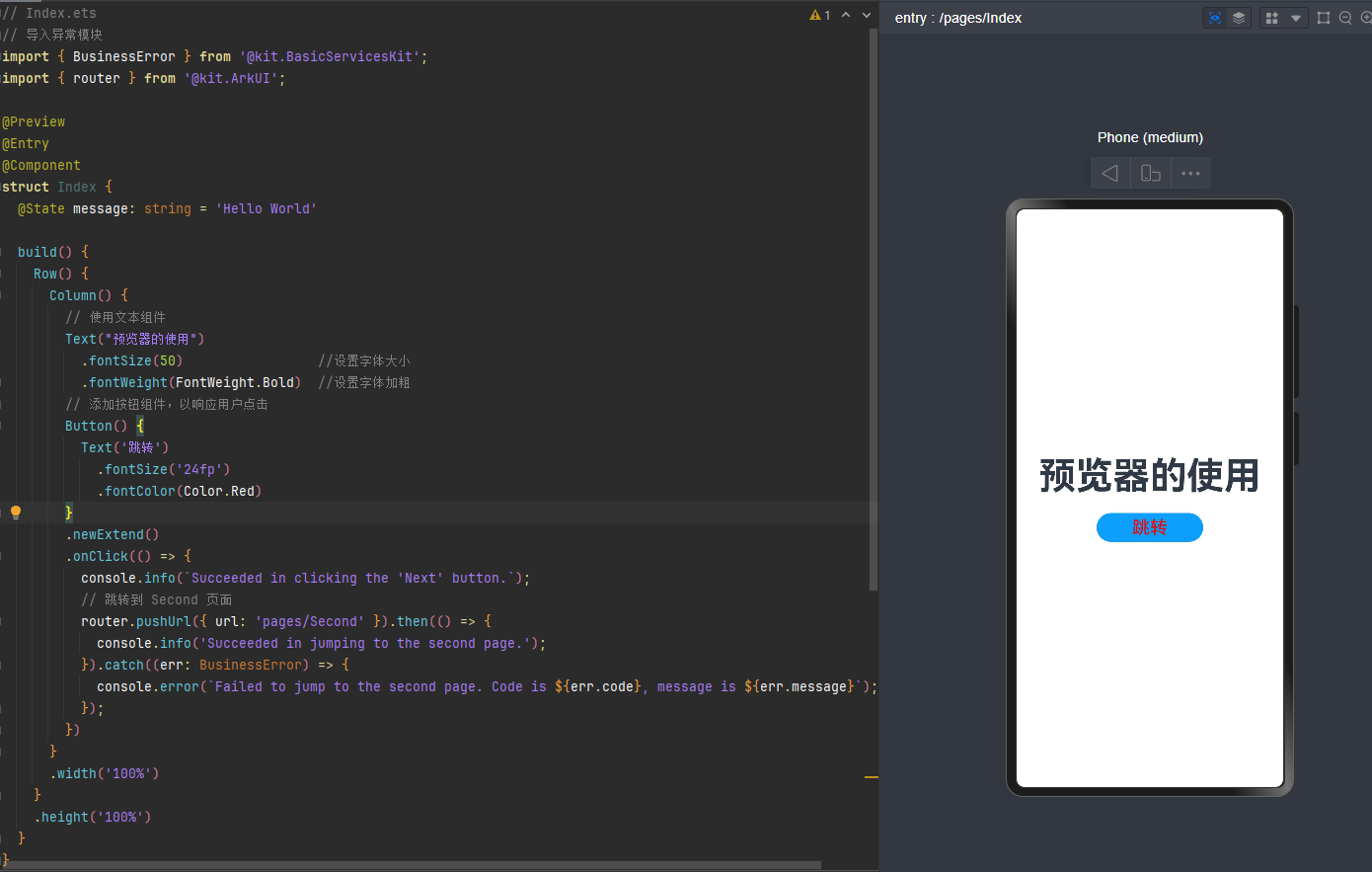Click console.info 'Succeeded in jumping' line
Viewport: 1372px width, 872px height.
tap(322, 643)
